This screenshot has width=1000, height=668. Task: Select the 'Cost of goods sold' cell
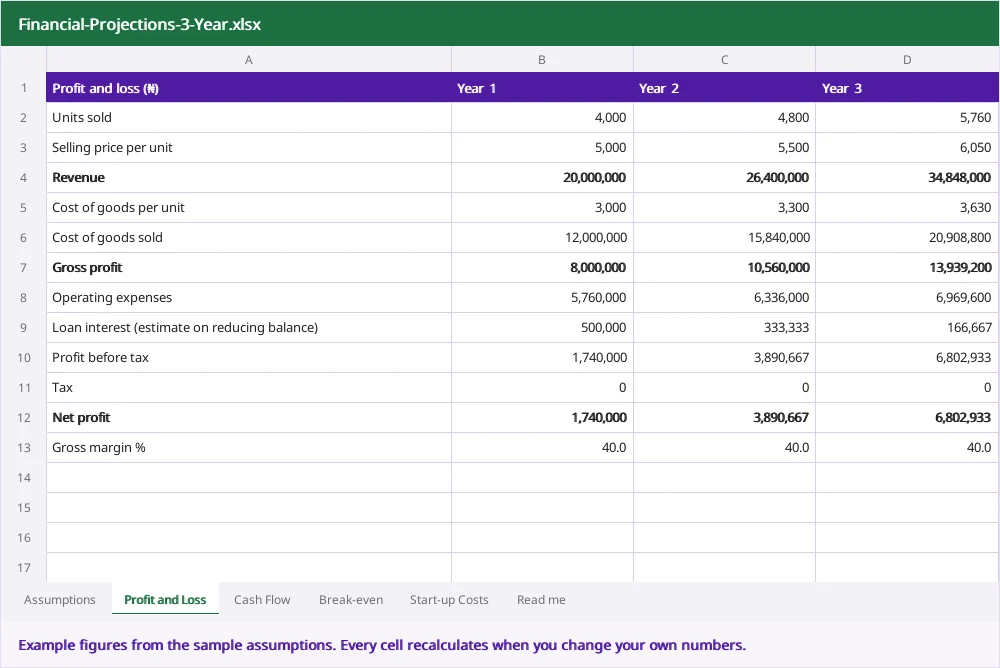tap(249, 237)
